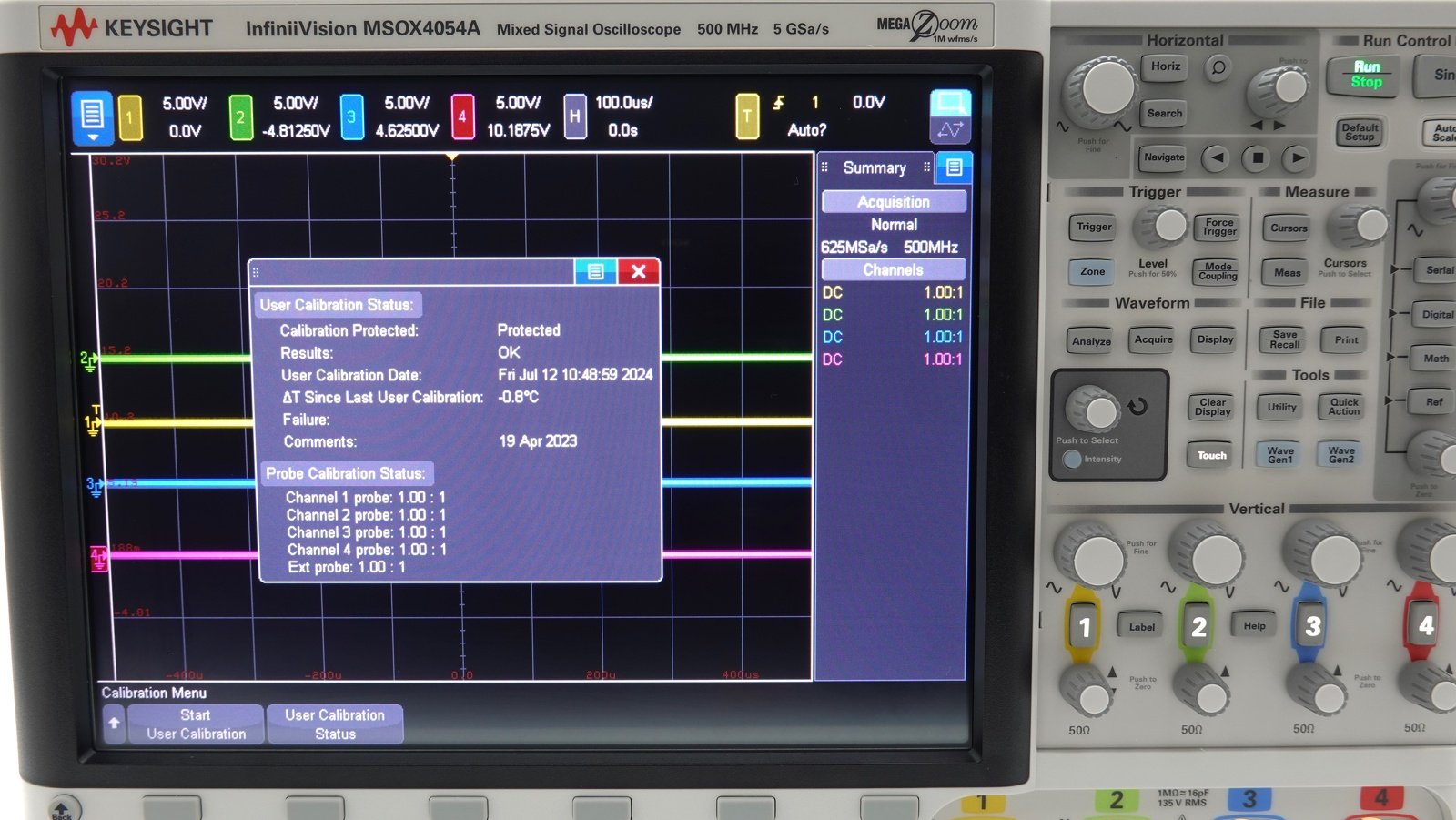Tap the waveform draw icon below zoom icon
The width and height of the screenshot is (1456, 820).
[951, 130]
